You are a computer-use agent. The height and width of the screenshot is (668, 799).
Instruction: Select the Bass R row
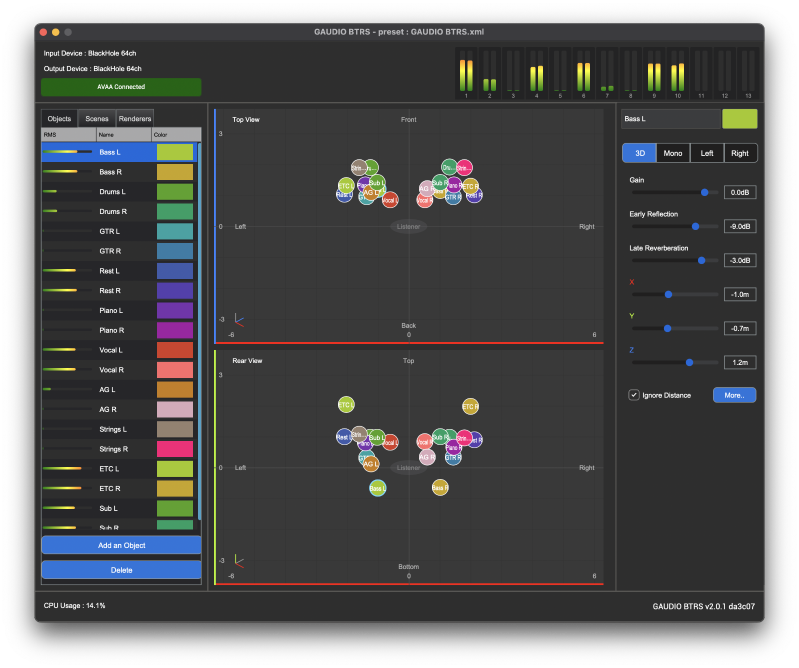[x=119, y=172]
